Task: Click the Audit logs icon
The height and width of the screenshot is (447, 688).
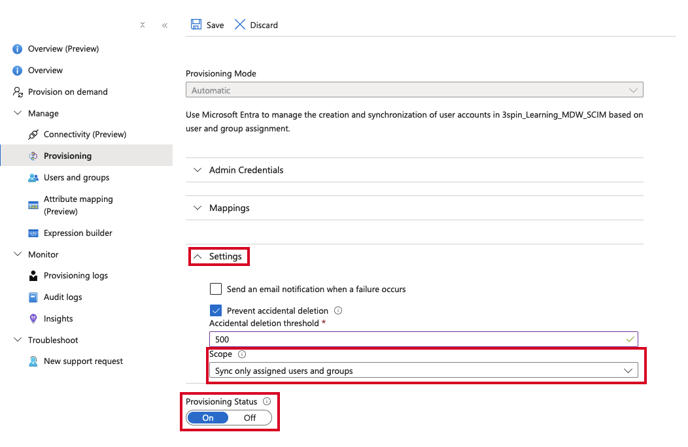Action: (x=33, y=297)
